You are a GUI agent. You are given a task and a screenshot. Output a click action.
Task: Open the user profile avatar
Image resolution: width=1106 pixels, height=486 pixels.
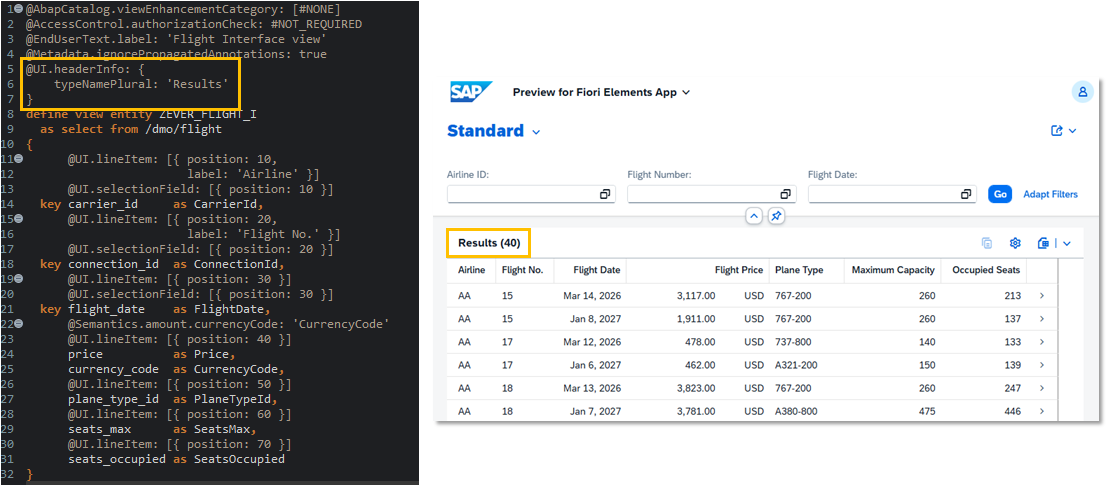coord(1081,92)
